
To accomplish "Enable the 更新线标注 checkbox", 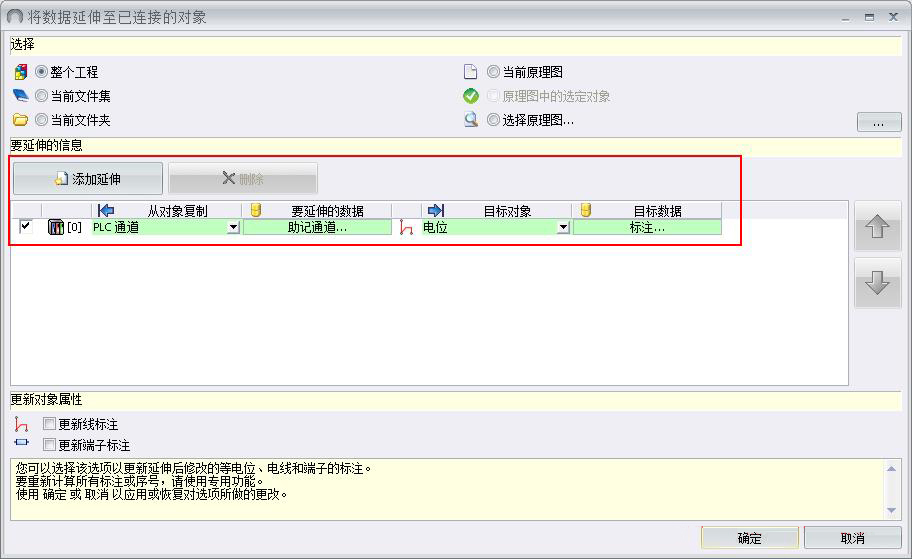I will (49, 424).
